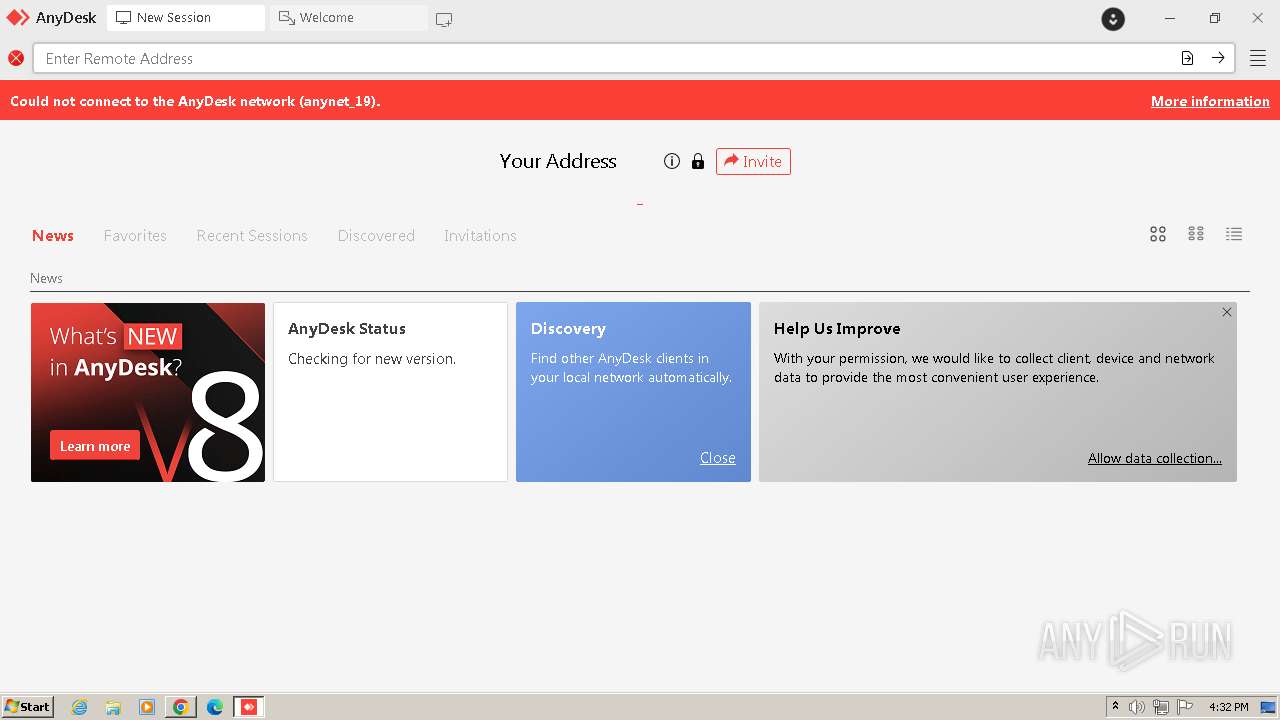Viewport: 1280px width, 720px height.
Task: Open Windows Media Player from the taskbar
Action: [x=147, y=707]
